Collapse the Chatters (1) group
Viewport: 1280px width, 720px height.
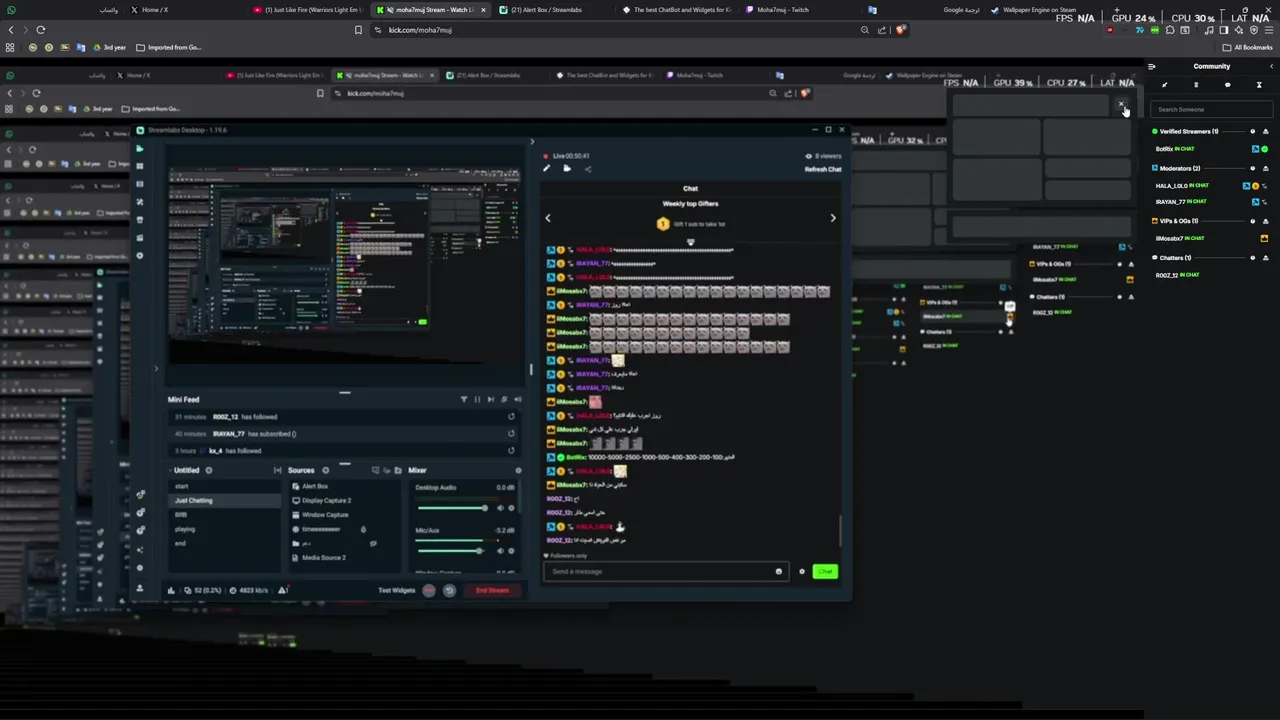click(x=1265, y=258)
